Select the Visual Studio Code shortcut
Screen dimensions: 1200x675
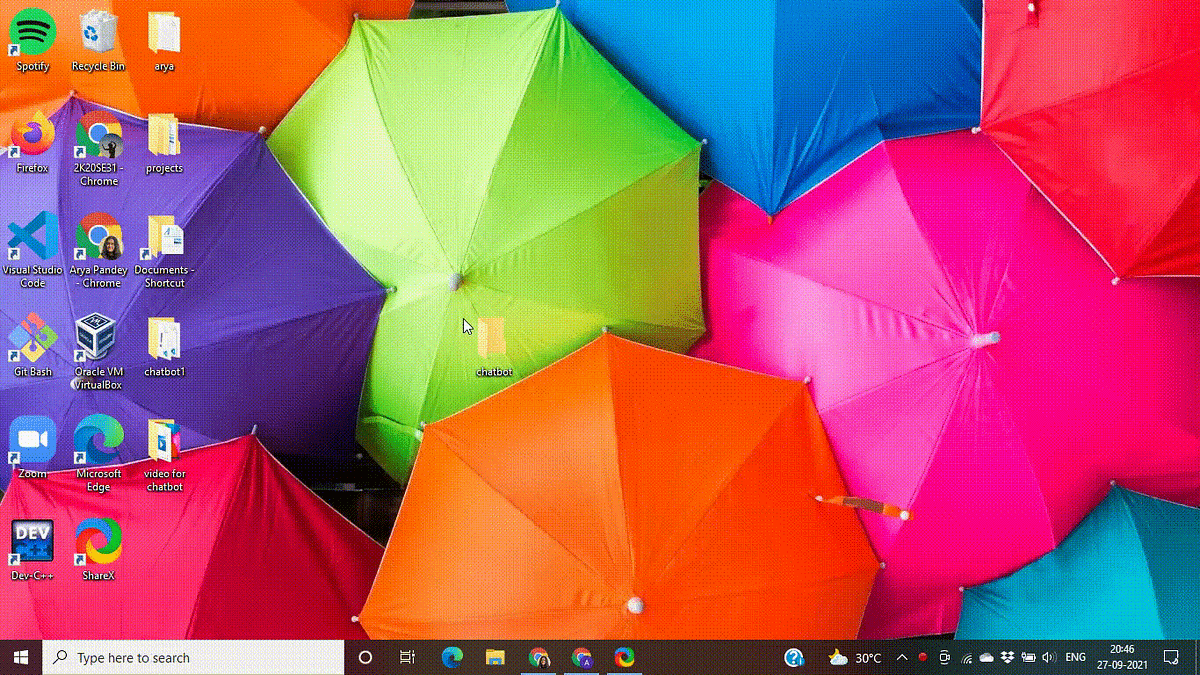[32, 249]
